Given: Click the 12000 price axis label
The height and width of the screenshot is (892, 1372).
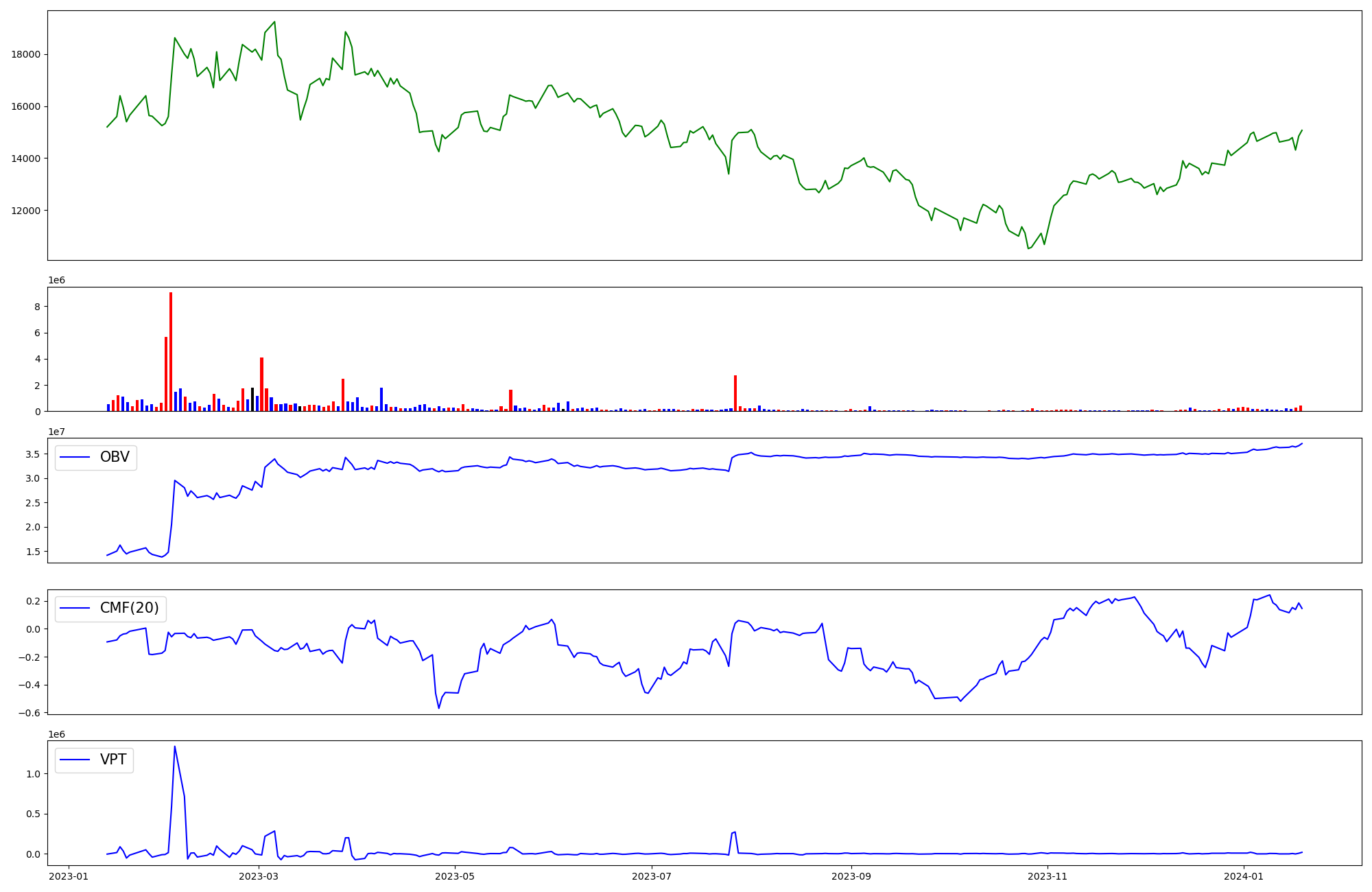Looking at the screenshot, I should (26, 211).
